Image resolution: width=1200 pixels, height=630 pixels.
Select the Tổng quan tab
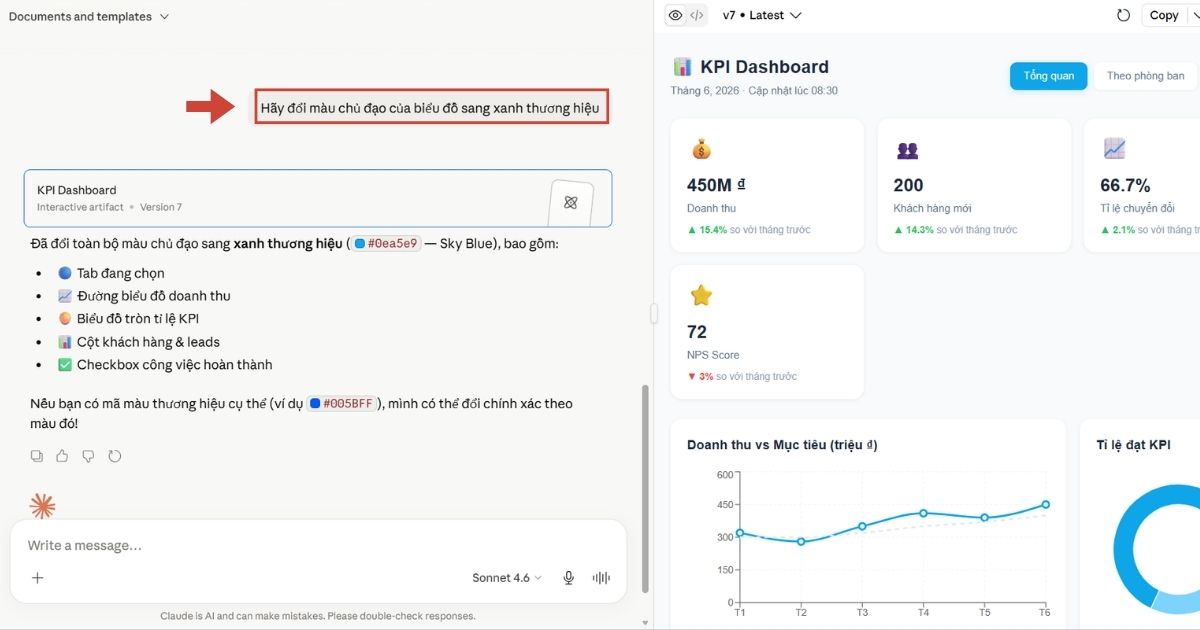(x=1048, y=76)
